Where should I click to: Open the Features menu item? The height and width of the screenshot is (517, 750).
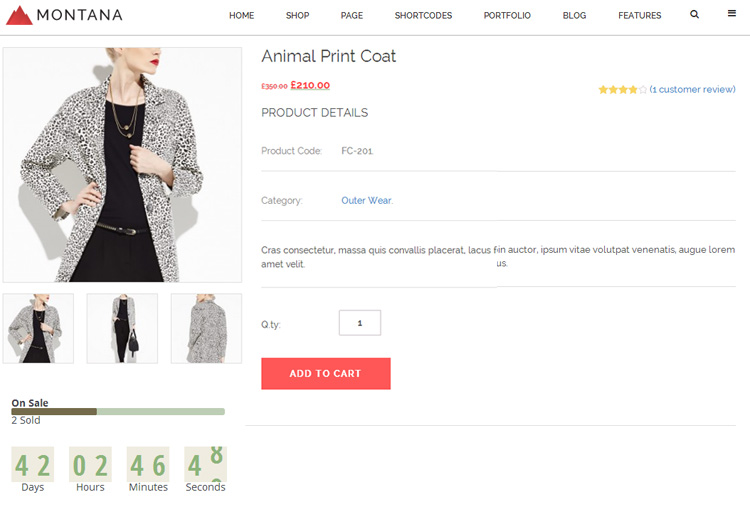[639, 16]
